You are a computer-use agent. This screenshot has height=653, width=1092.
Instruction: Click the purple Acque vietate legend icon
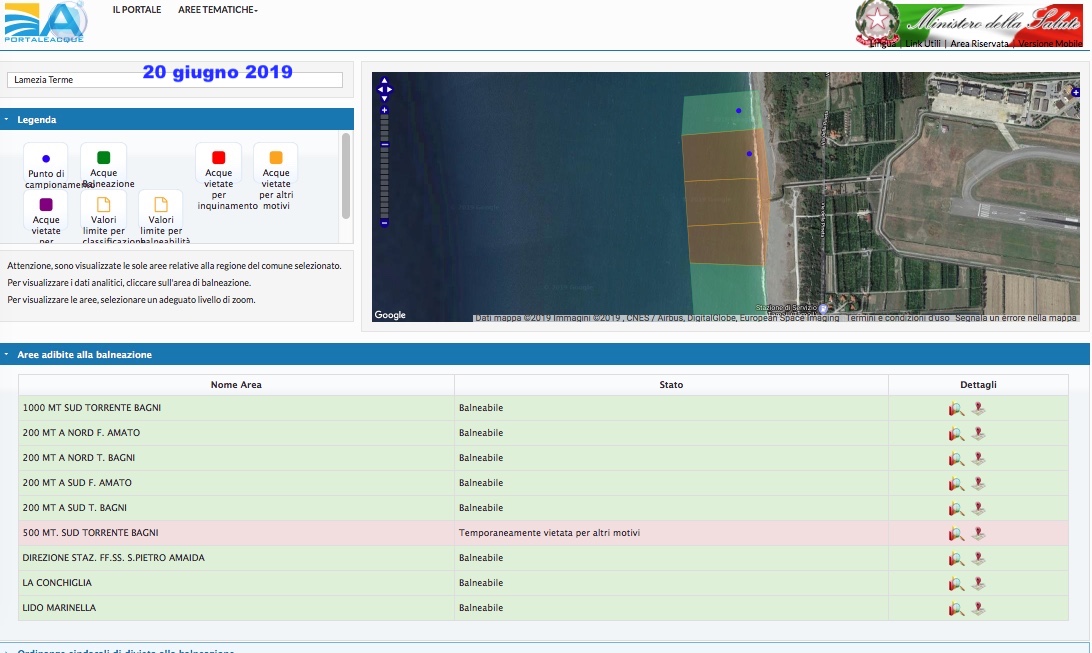46,205
